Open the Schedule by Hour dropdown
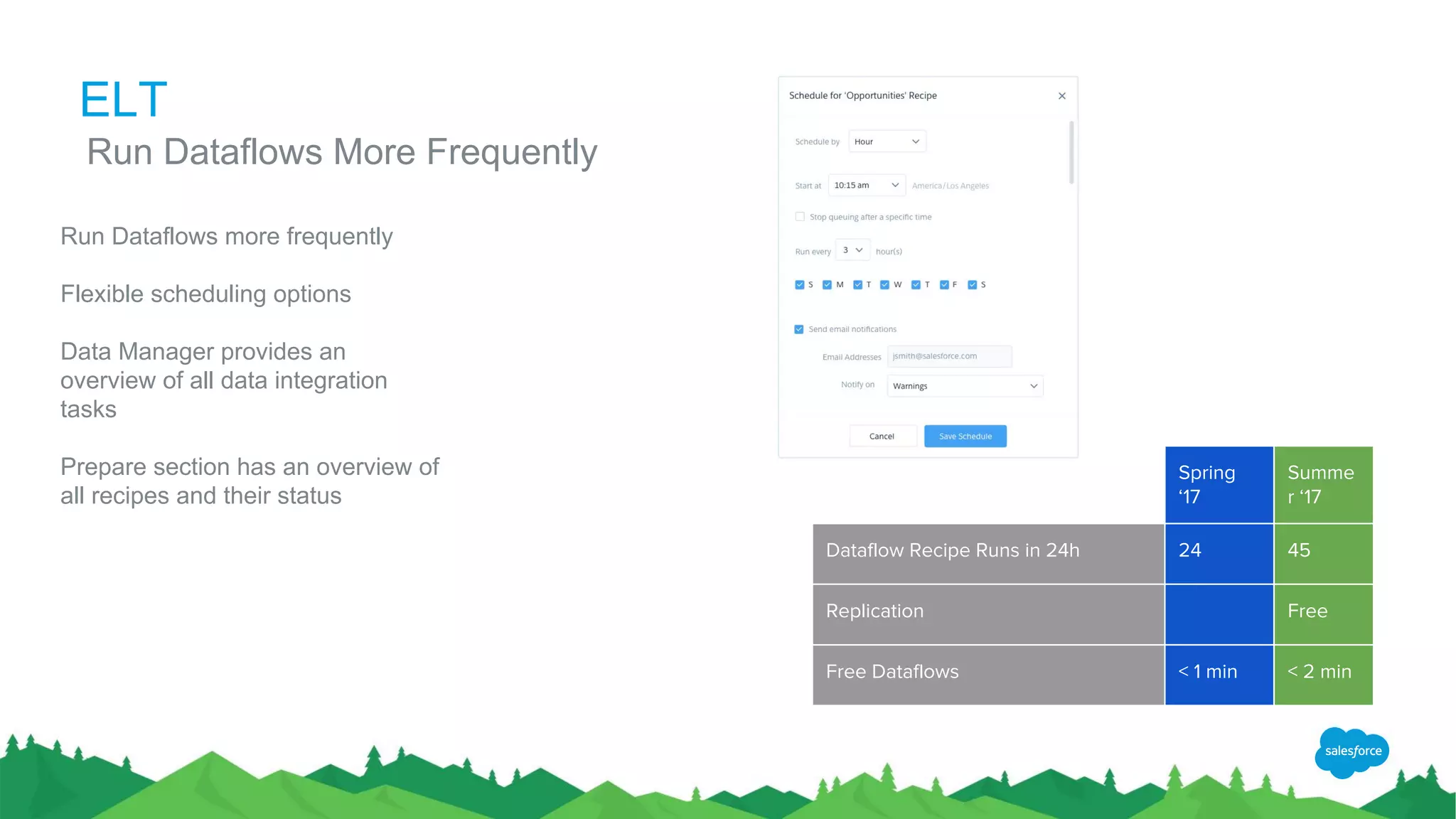Image resolution: width=1456 pixels, height=819 pixels. 887,141
